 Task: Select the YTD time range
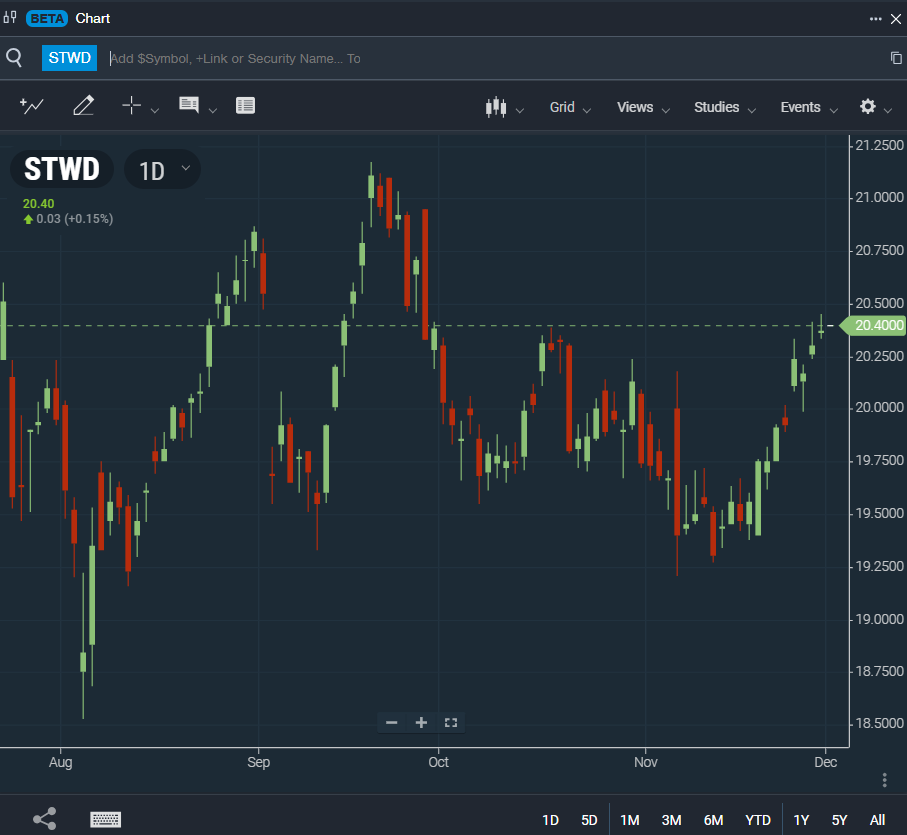point(758,820)
